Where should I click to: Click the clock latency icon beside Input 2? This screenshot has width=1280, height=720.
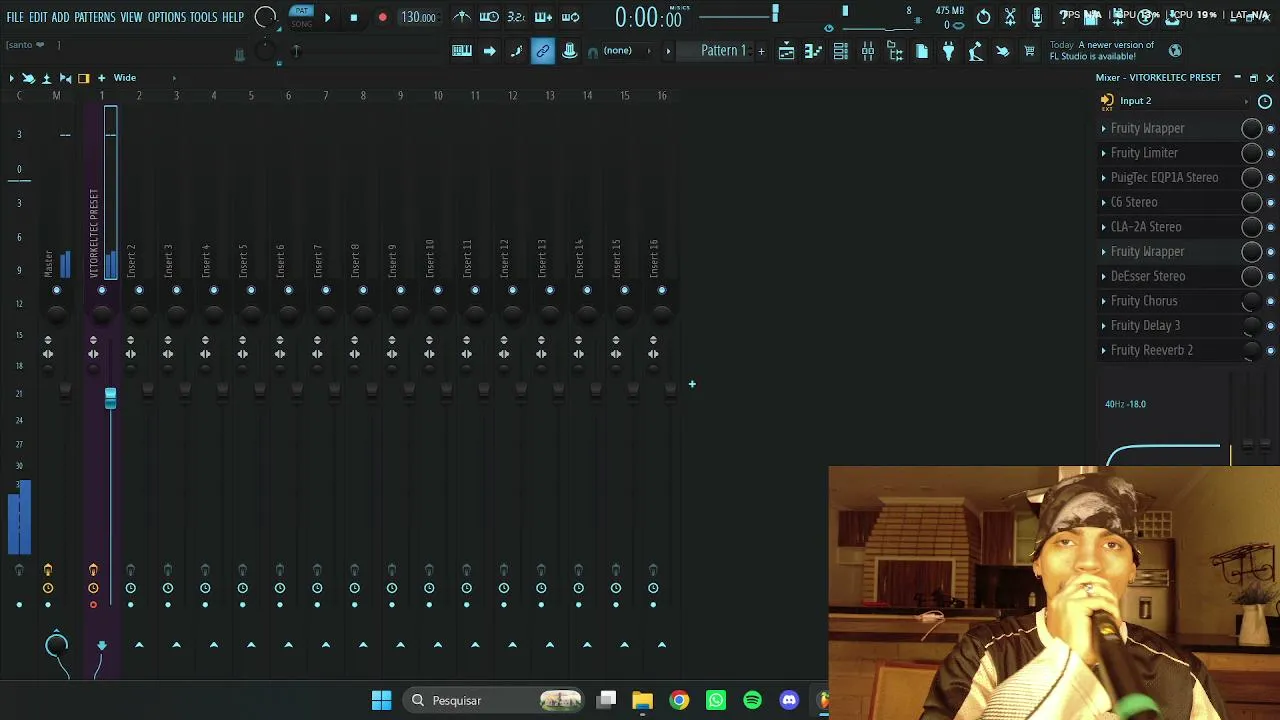tap(1265, 101)
